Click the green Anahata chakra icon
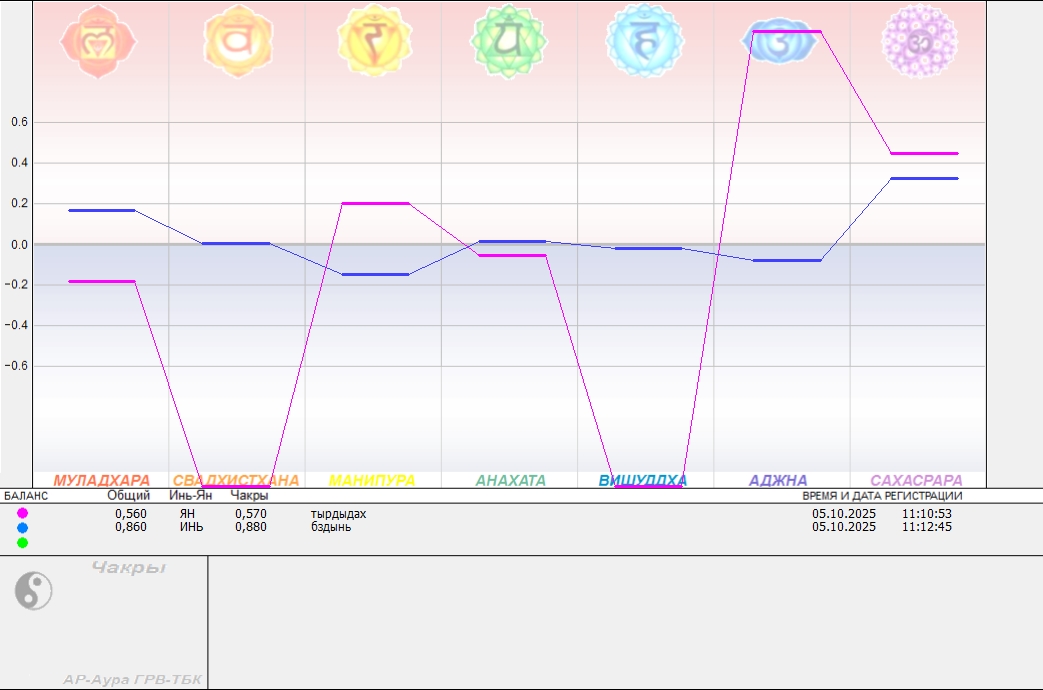This screenshot has width=1043, height=690. click(x=509, y=41)
